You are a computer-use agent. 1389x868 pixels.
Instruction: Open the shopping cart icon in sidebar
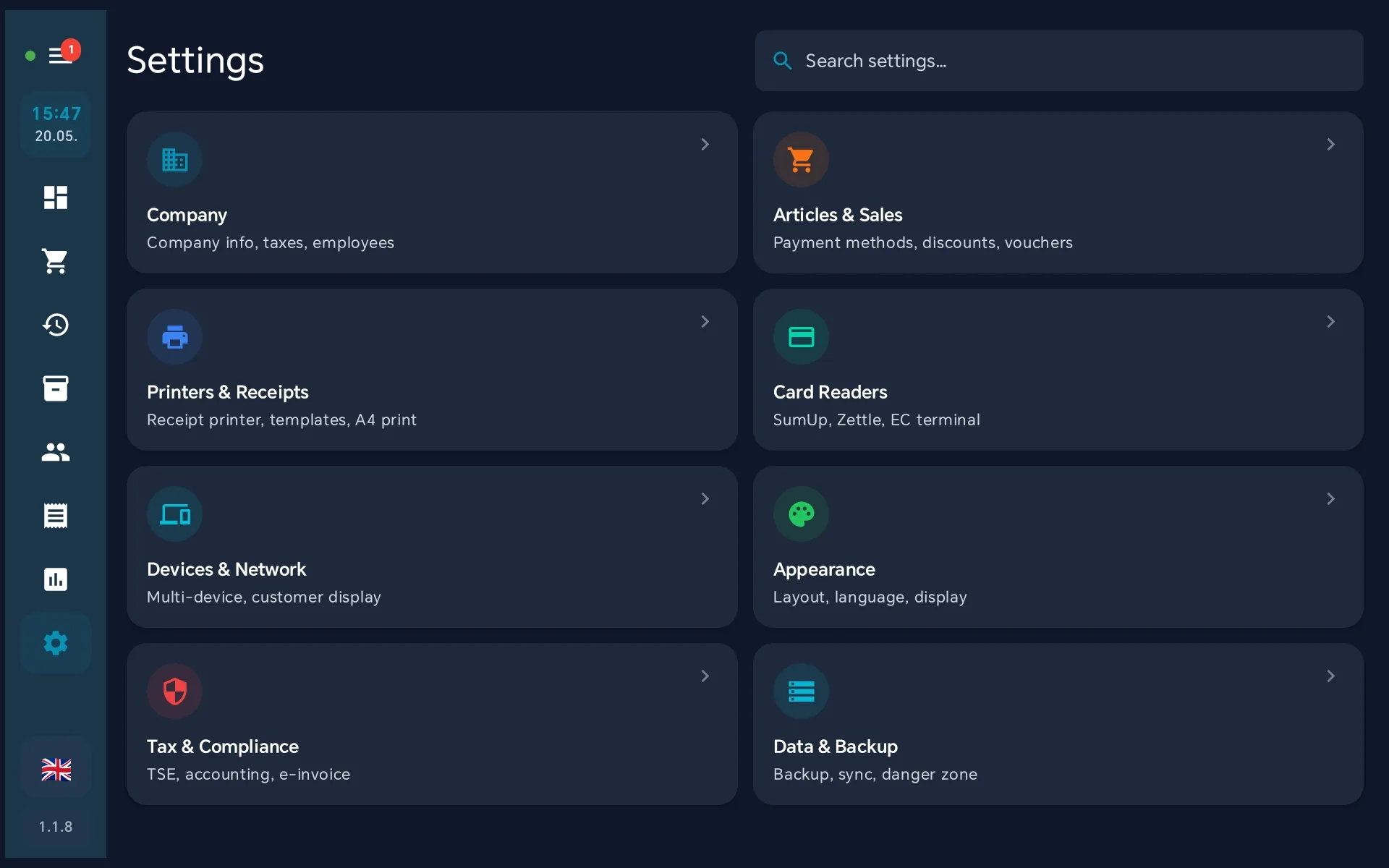(56, 261)
